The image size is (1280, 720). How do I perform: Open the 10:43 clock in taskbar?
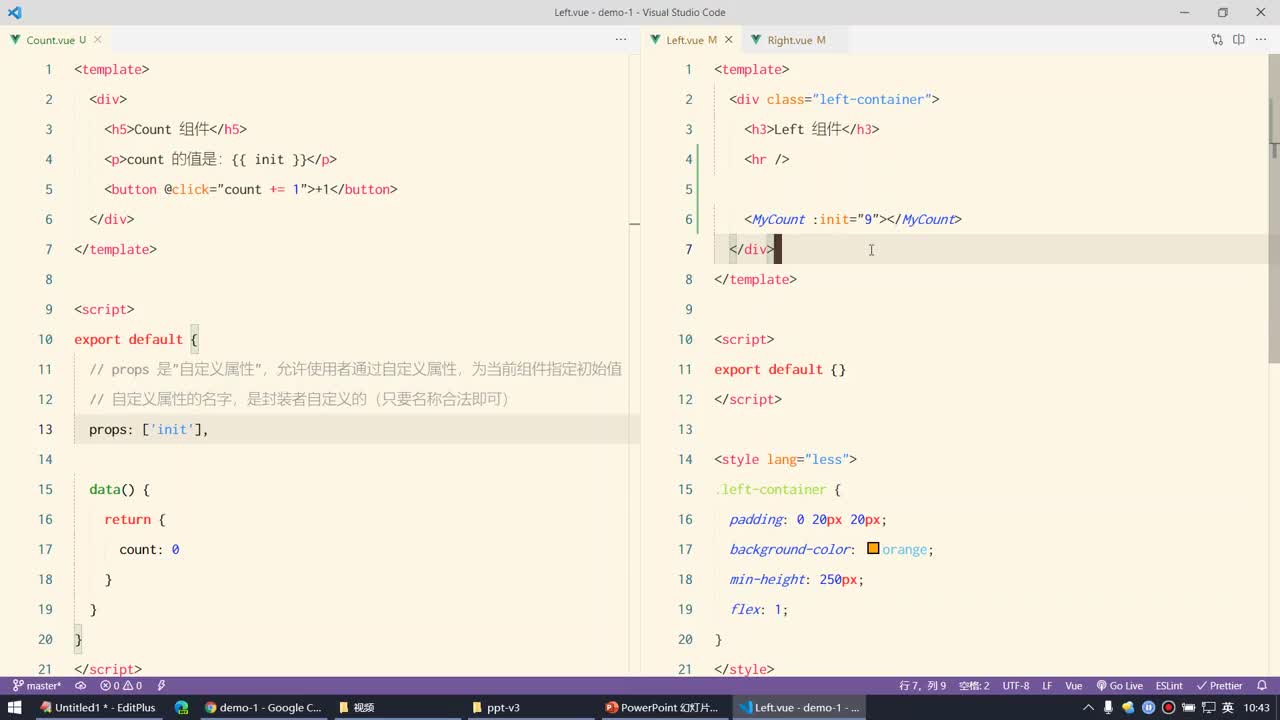click(x=1257, y=707)
